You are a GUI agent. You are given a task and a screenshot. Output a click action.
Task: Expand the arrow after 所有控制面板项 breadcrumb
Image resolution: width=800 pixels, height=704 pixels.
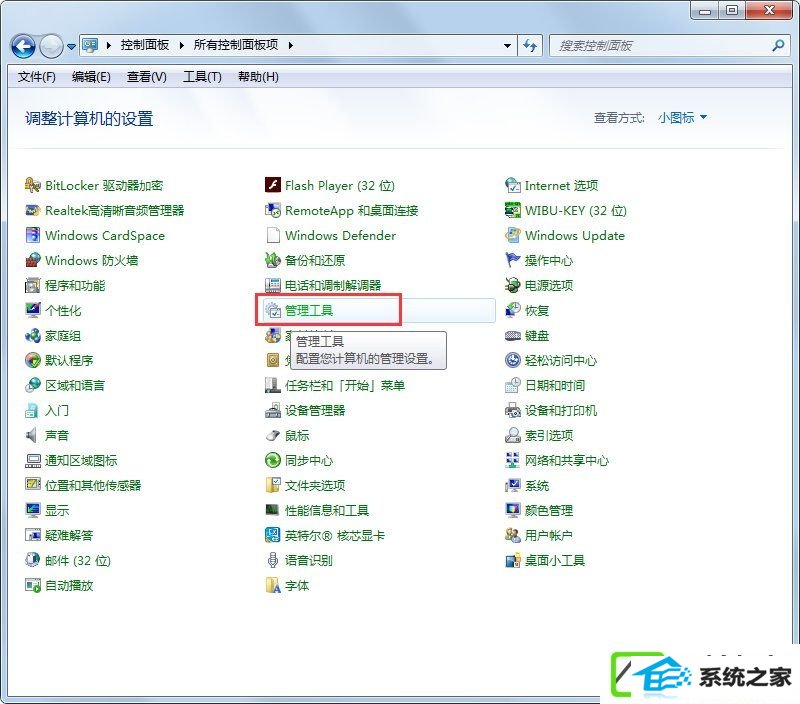[291, 45]
